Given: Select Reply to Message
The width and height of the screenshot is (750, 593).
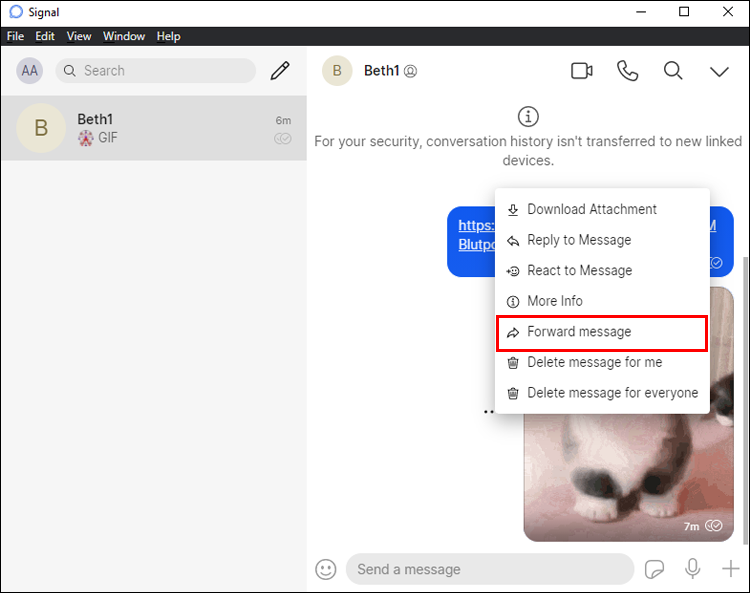Looking at the screenshot, I should click(602, 240).
